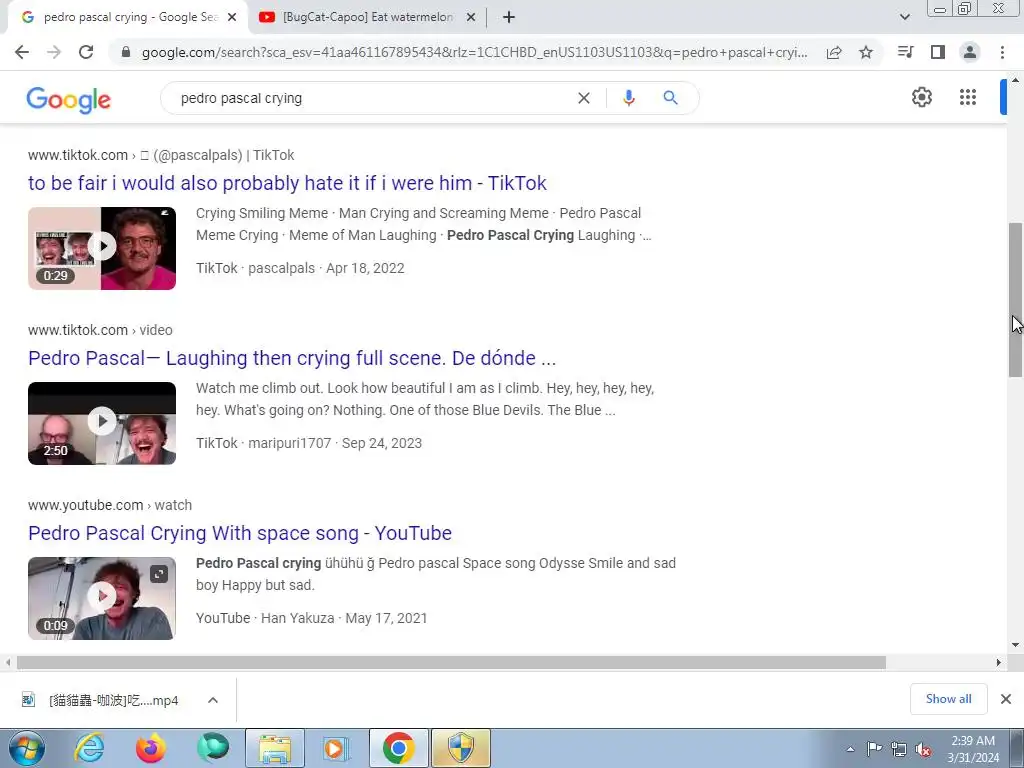The width and height of the screenshot is (1024, 768).
Task: Switch to the BugCat-Capoo YouTube tab
Action: pyautogui.click(x=368, y=18)
